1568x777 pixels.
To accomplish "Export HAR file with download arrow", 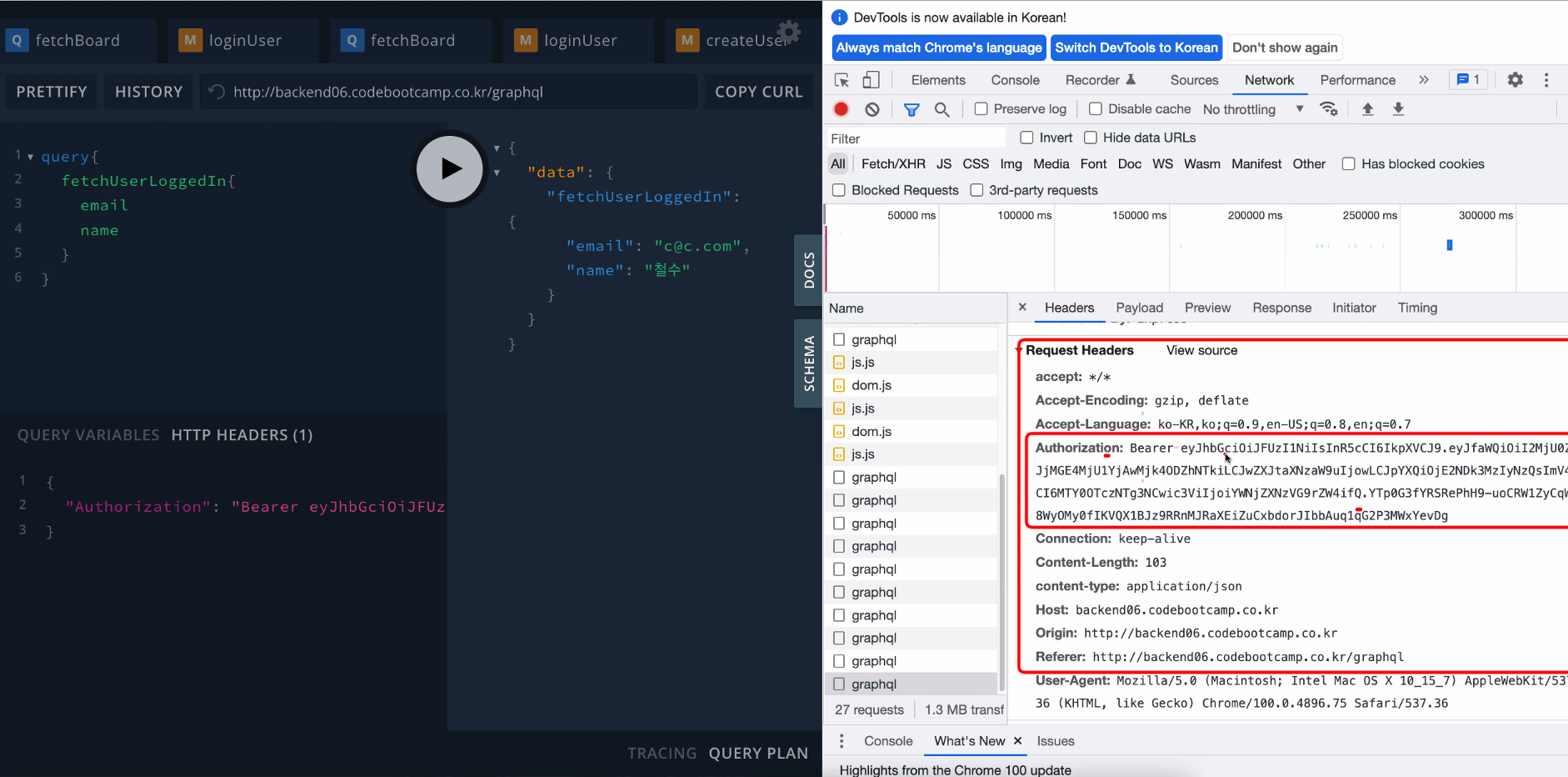I will pos(1398,109).
